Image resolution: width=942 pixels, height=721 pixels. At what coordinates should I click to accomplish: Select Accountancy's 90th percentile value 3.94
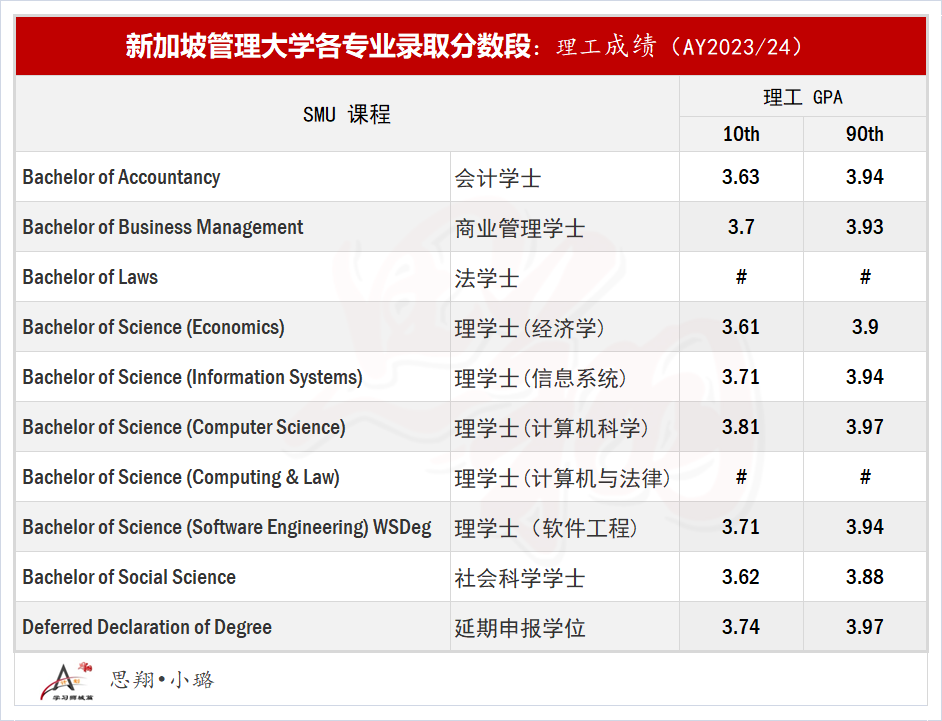point(865,177)
